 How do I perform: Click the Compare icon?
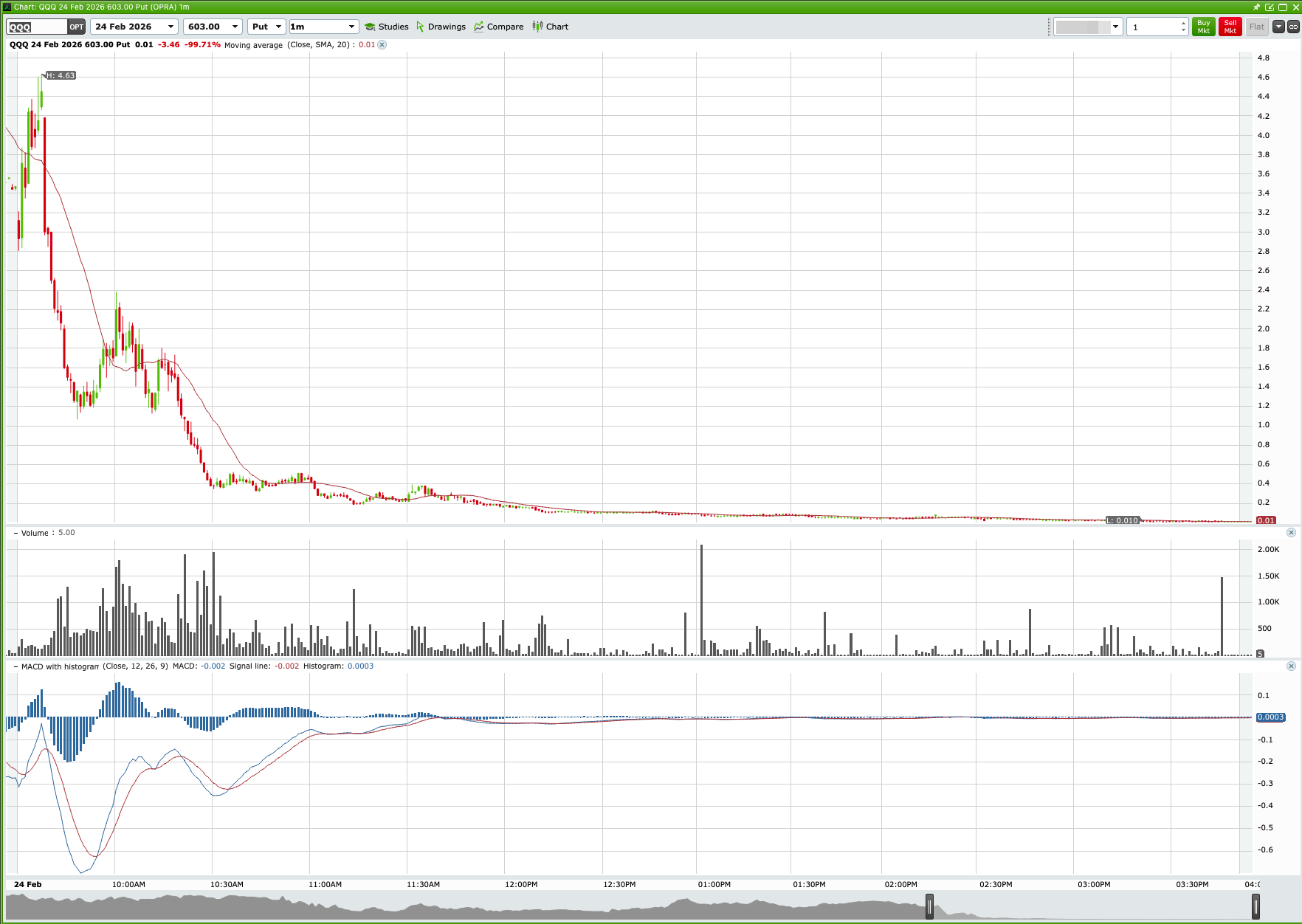(478, 27)
